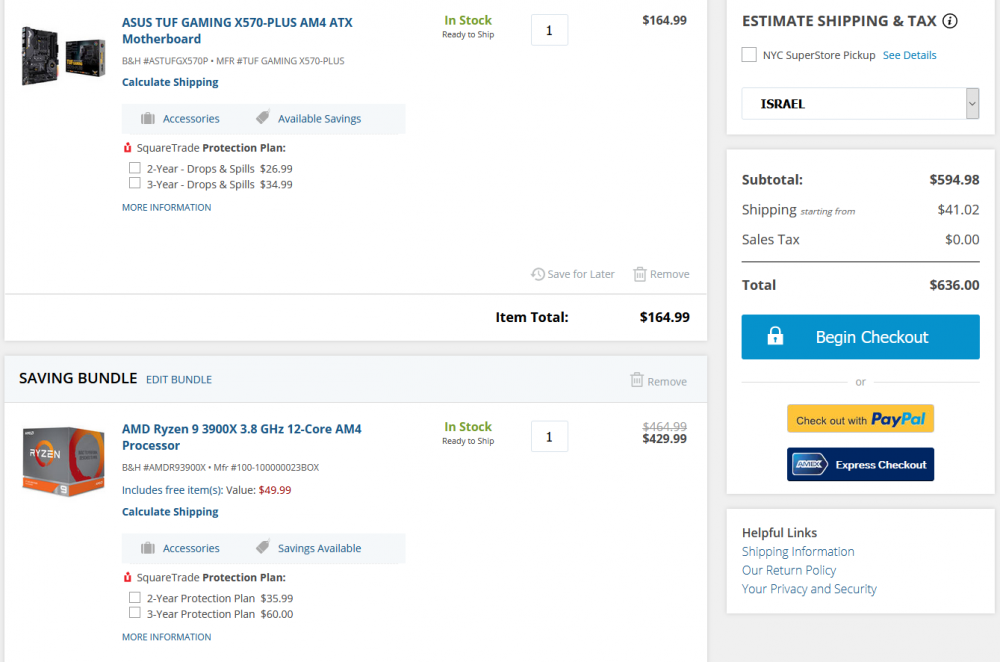Check out with PayPal
This screenshot has width=1000, height=662.
click(x=860, y=419)
